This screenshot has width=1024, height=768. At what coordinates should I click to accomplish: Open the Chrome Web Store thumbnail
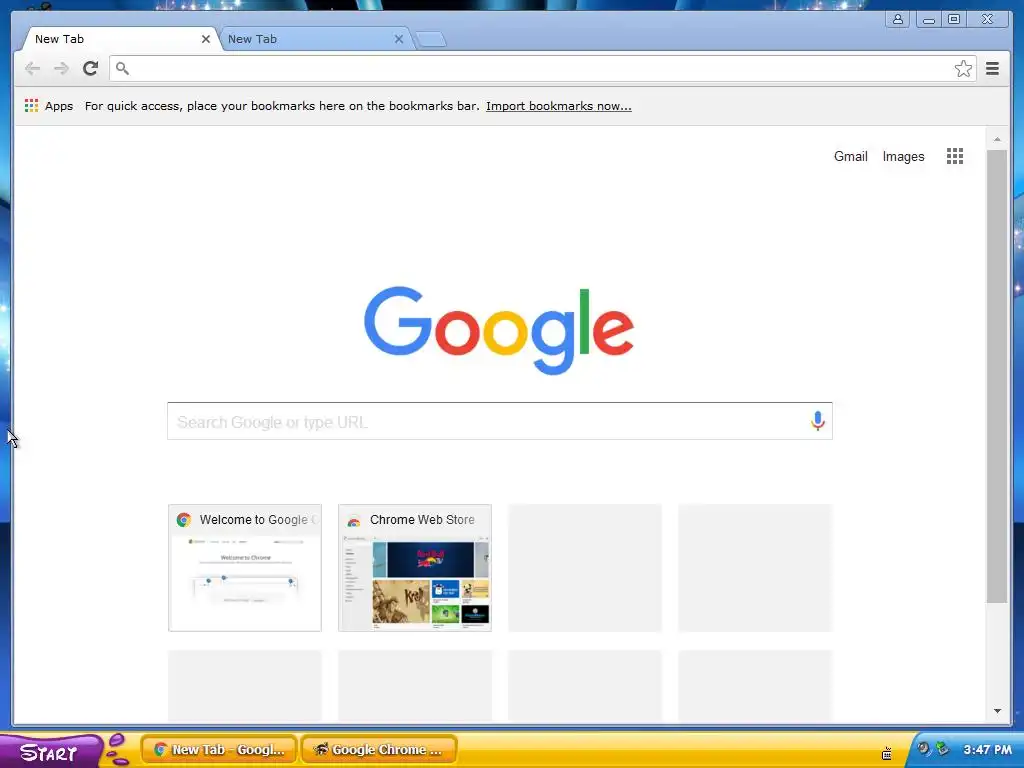click(x=415, y=568)
